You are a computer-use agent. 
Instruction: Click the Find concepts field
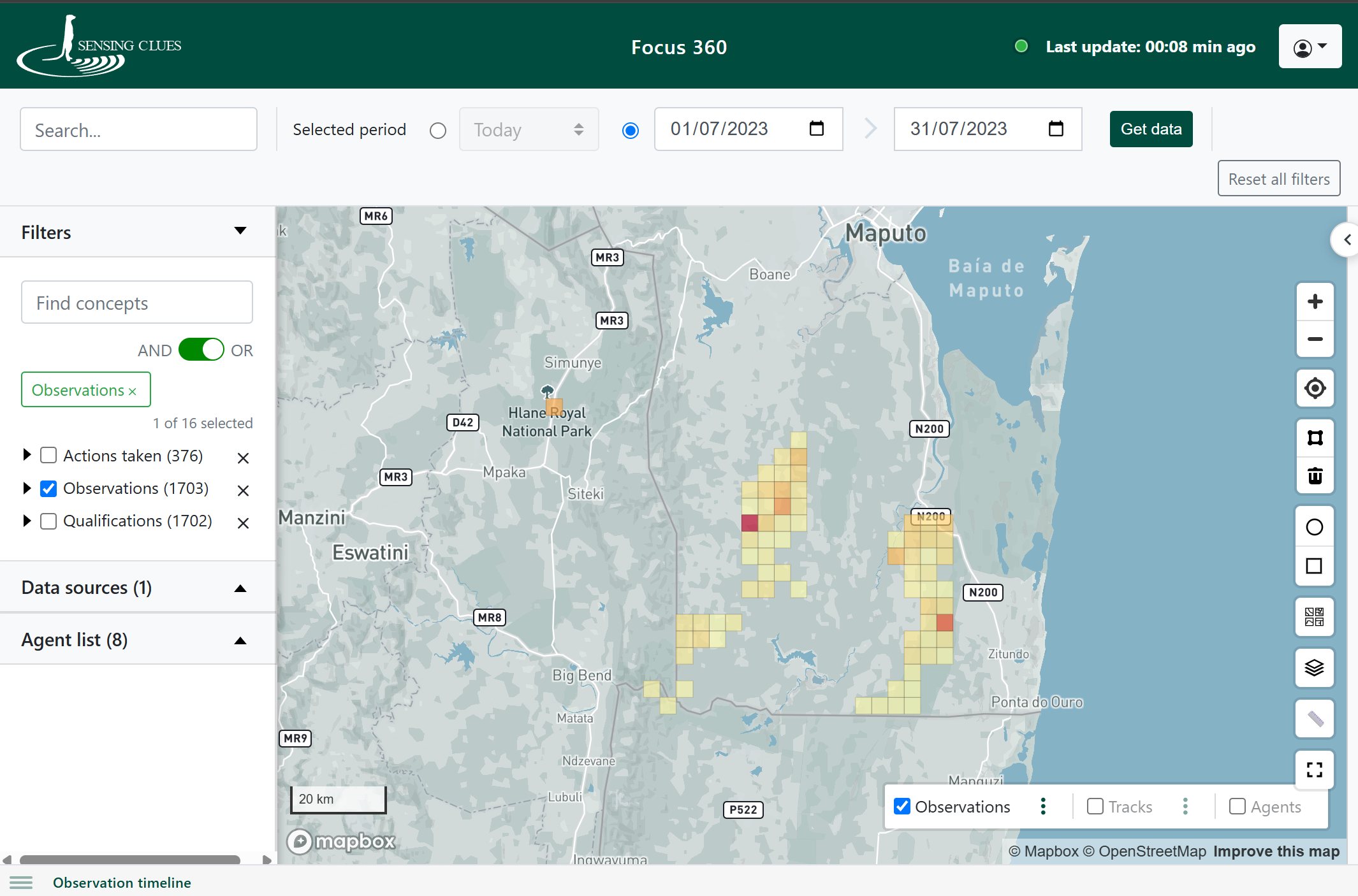[137, 303]
